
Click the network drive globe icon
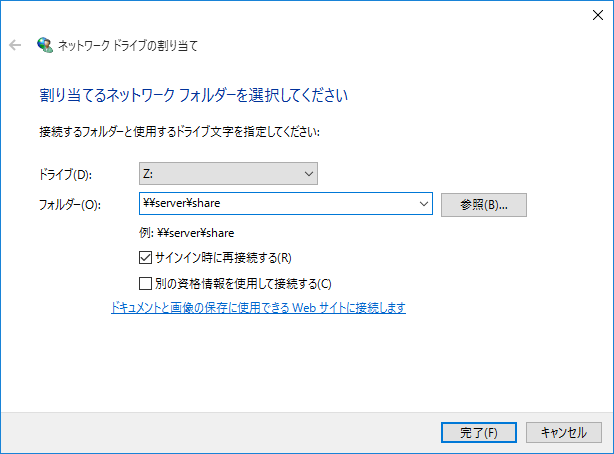[x=45, y=45]
